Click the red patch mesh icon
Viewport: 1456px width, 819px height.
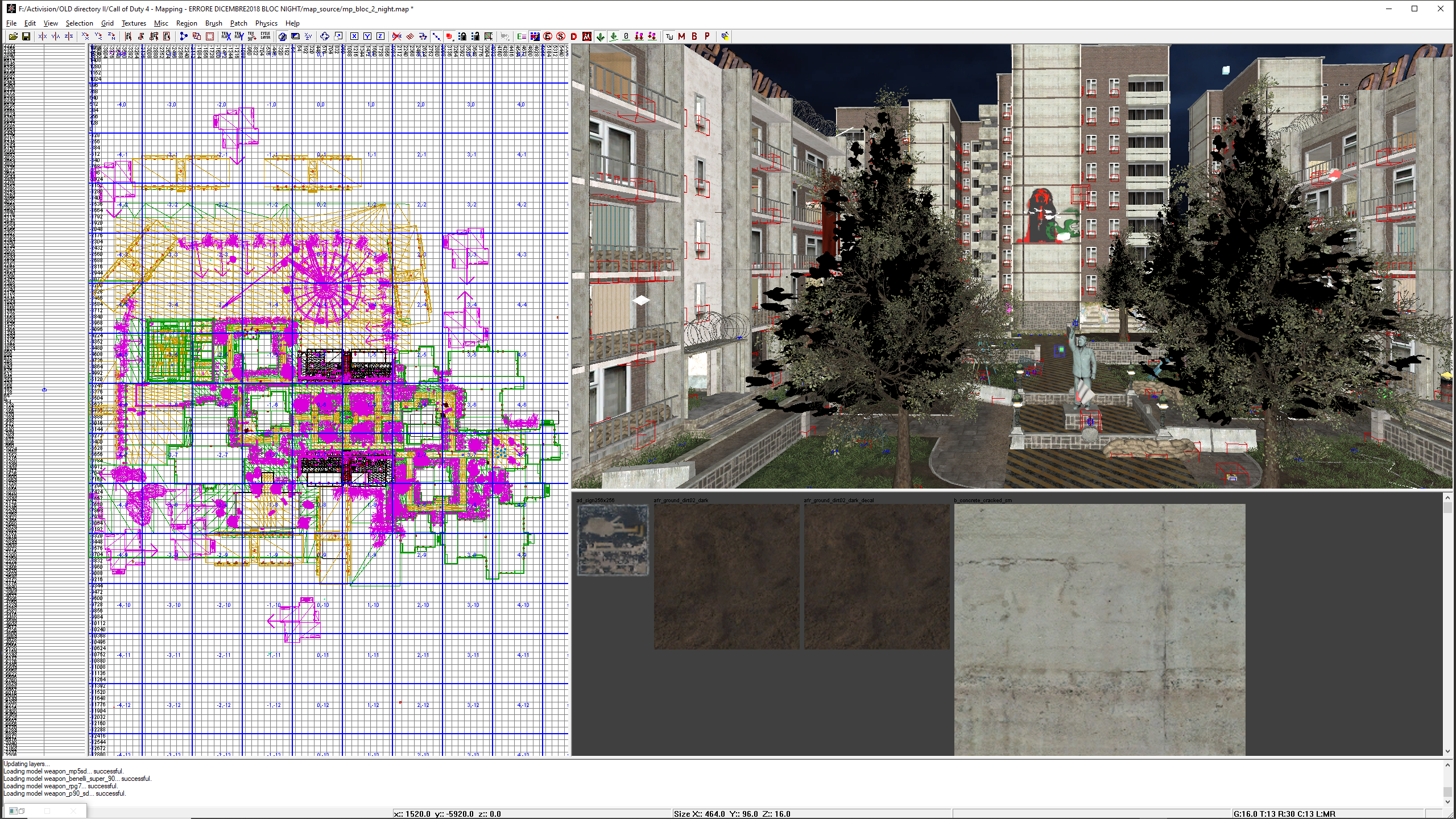(x=410, y=36)
